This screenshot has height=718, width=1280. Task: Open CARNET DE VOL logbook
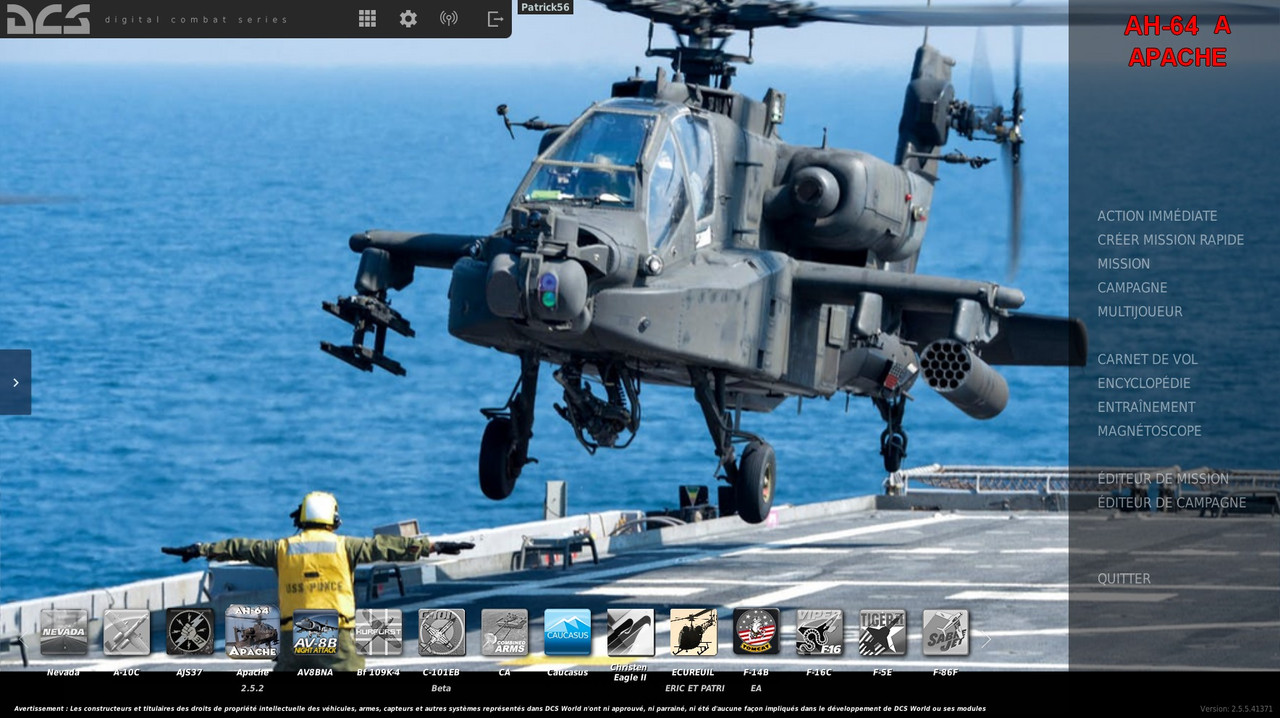(x=1147, y=360)
